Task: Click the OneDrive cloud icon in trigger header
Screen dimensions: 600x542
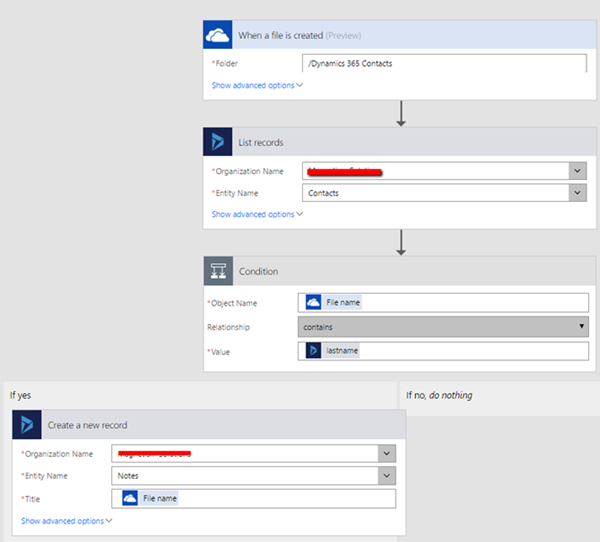Action: coord(218,36)
